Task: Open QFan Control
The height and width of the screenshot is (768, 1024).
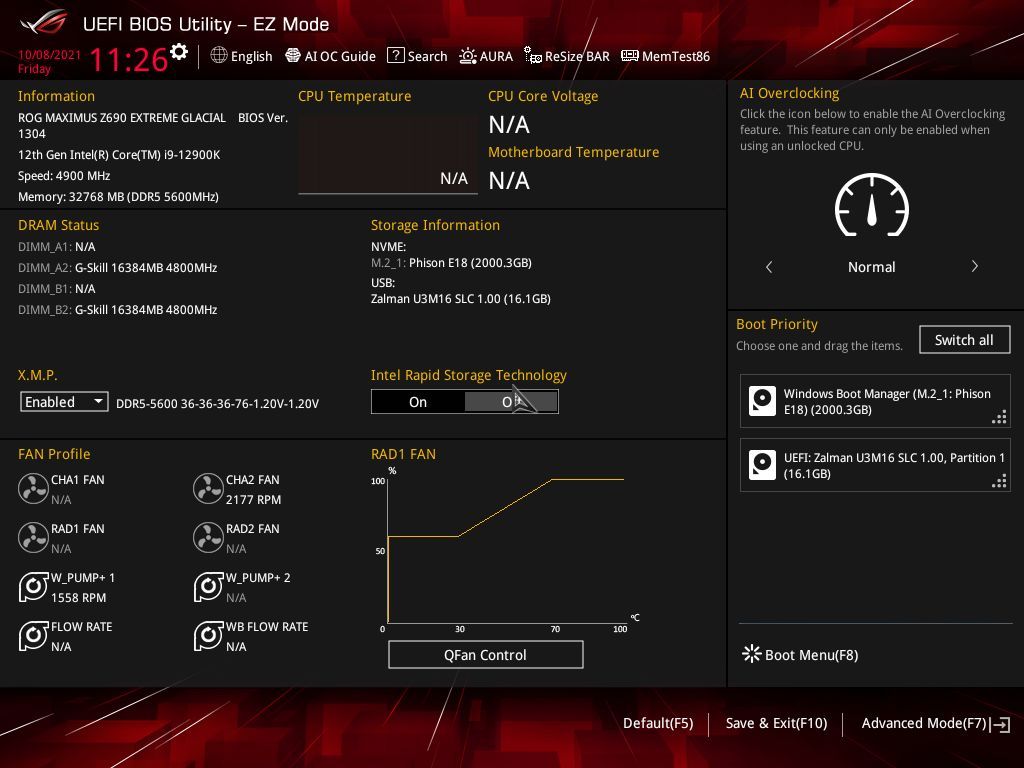Action: click(x=485, y=654)
